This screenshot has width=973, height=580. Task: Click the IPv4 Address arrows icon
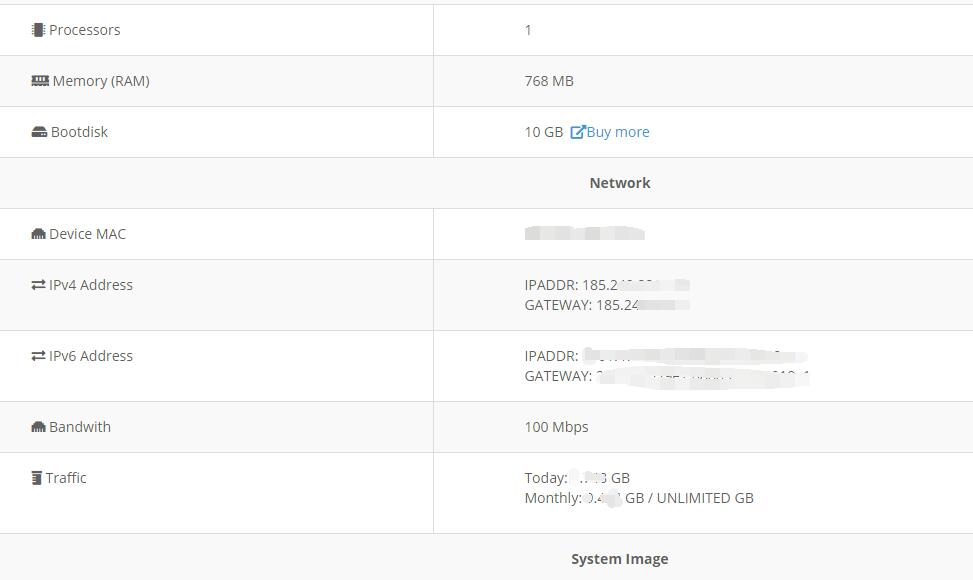[38, 285]
